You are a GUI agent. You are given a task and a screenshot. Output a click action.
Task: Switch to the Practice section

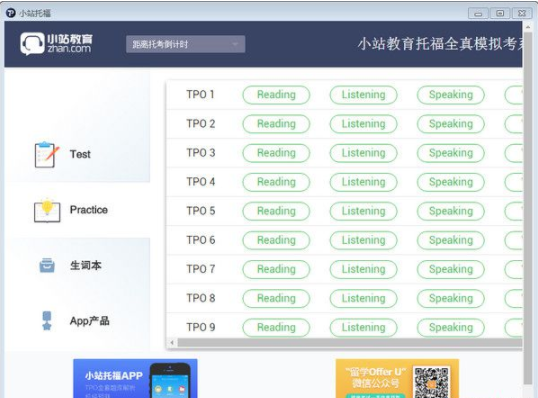tap(89, 210)
